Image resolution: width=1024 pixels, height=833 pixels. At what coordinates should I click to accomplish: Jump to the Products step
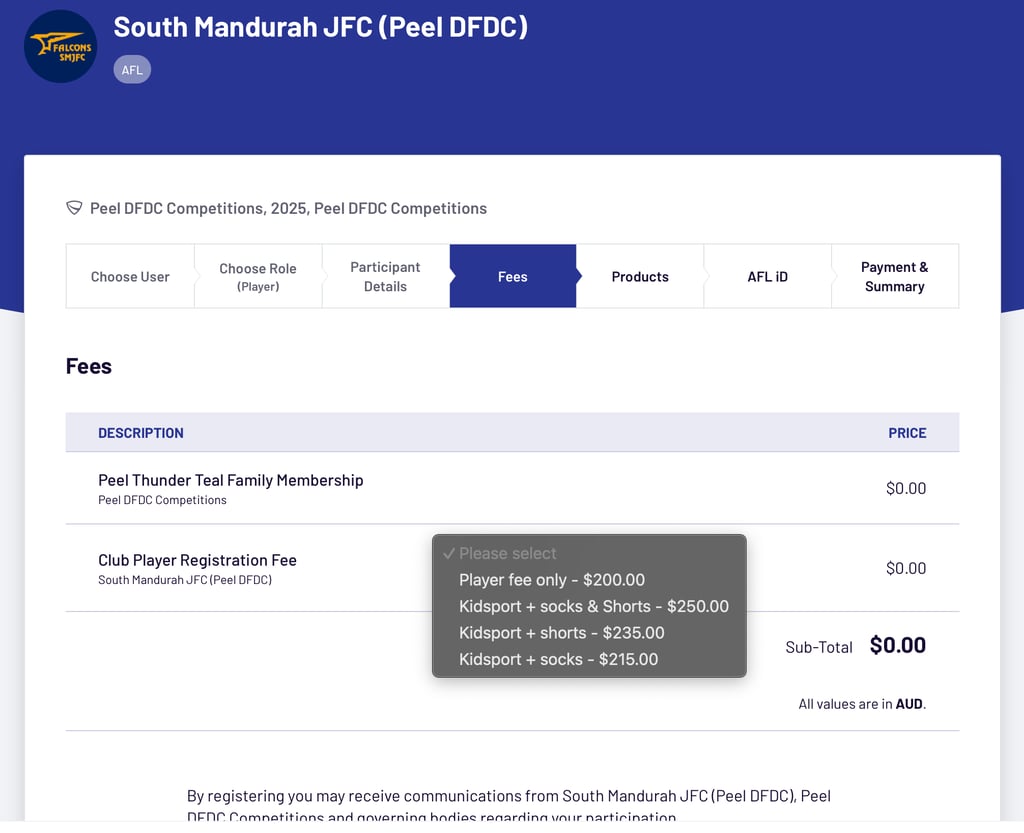pos(640,277)
